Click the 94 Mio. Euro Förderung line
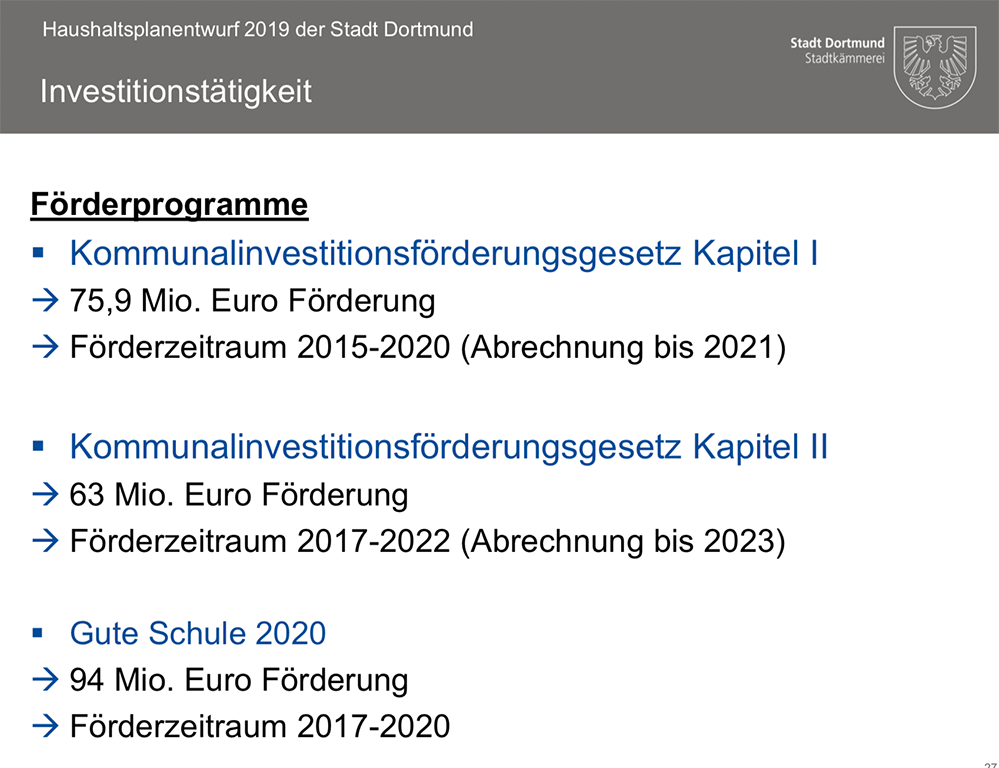Viewport: 999px width, 768px height. pyautogui.click(x=239, y=681)
